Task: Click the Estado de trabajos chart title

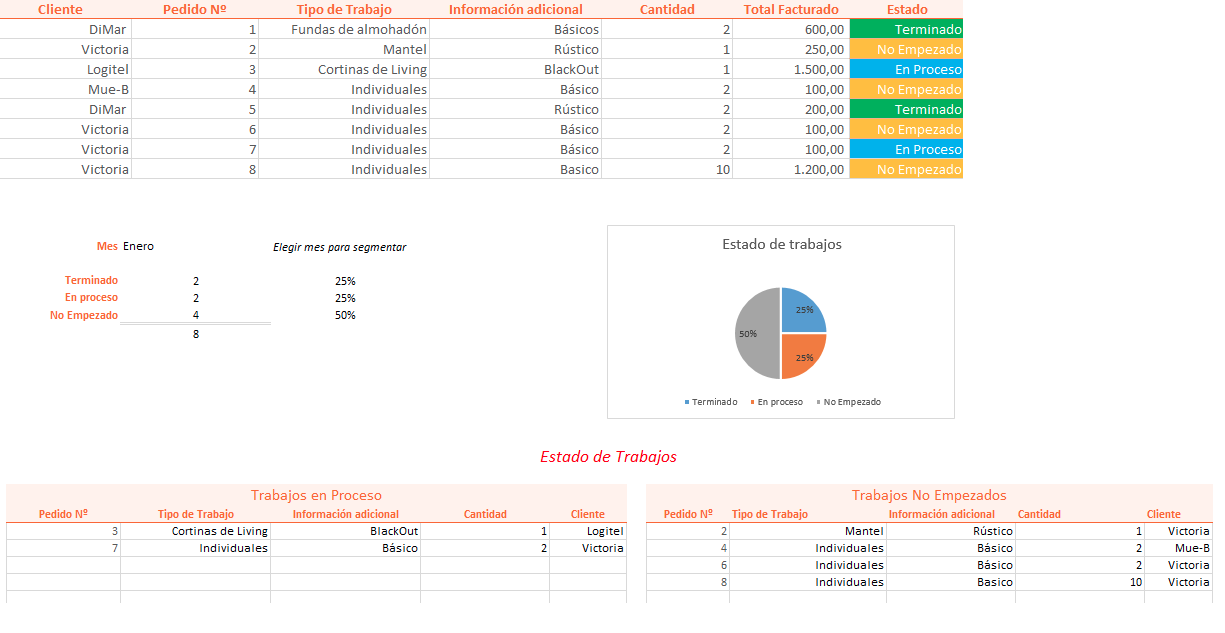Action: [780, 245]
